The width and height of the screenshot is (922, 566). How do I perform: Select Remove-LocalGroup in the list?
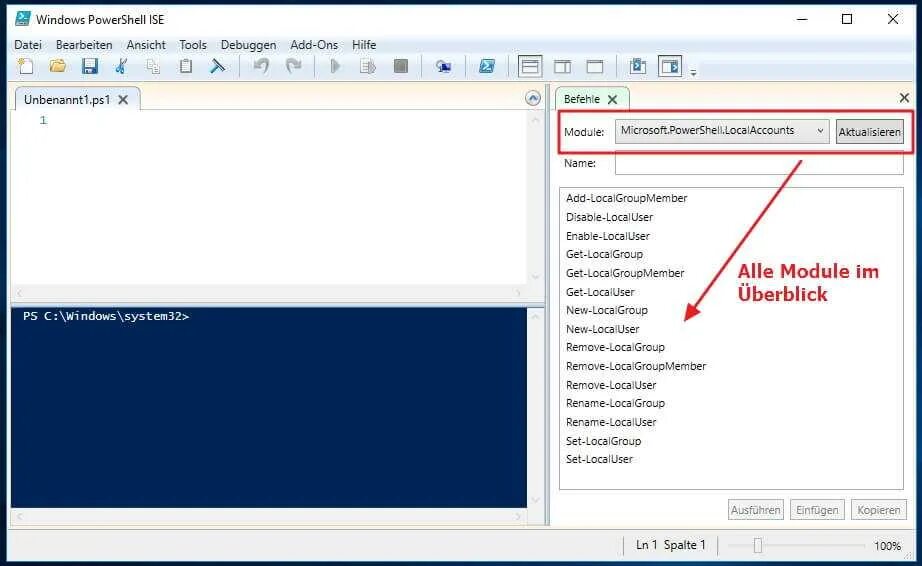pos(615,347)
